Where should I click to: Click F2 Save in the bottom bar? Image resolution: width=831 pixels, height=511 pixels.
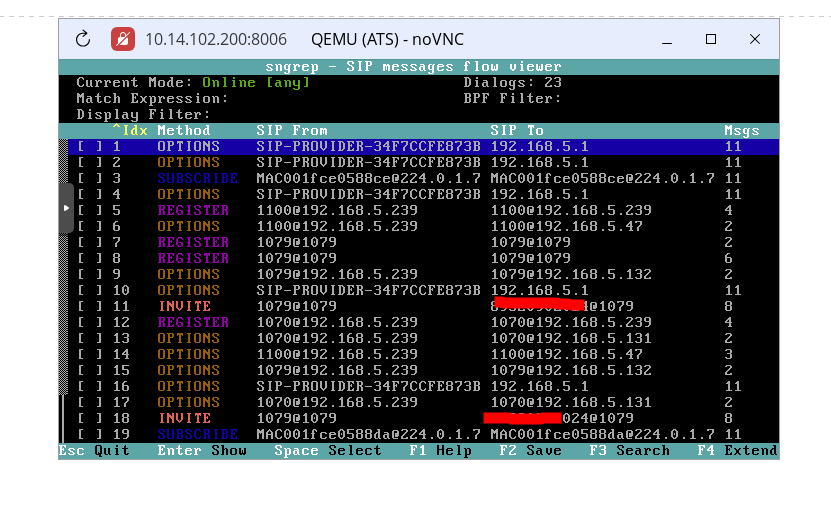click(530, 451)
